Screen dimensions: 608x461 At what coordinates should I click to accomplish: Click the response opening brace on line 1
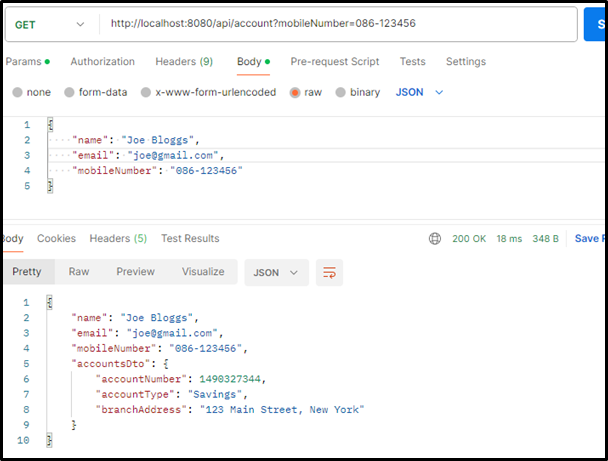coord(50,302)
